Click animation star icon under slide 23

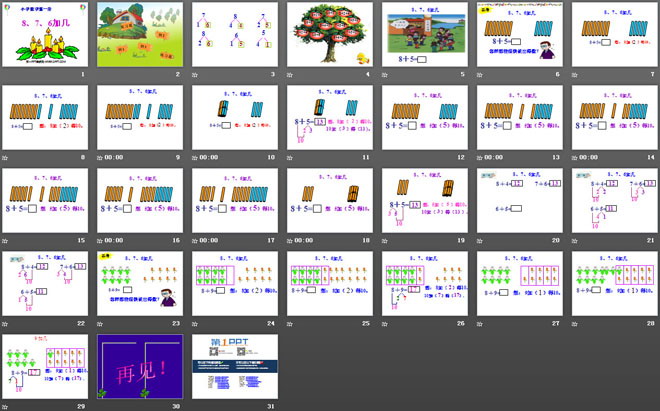[x=100, y=323]
